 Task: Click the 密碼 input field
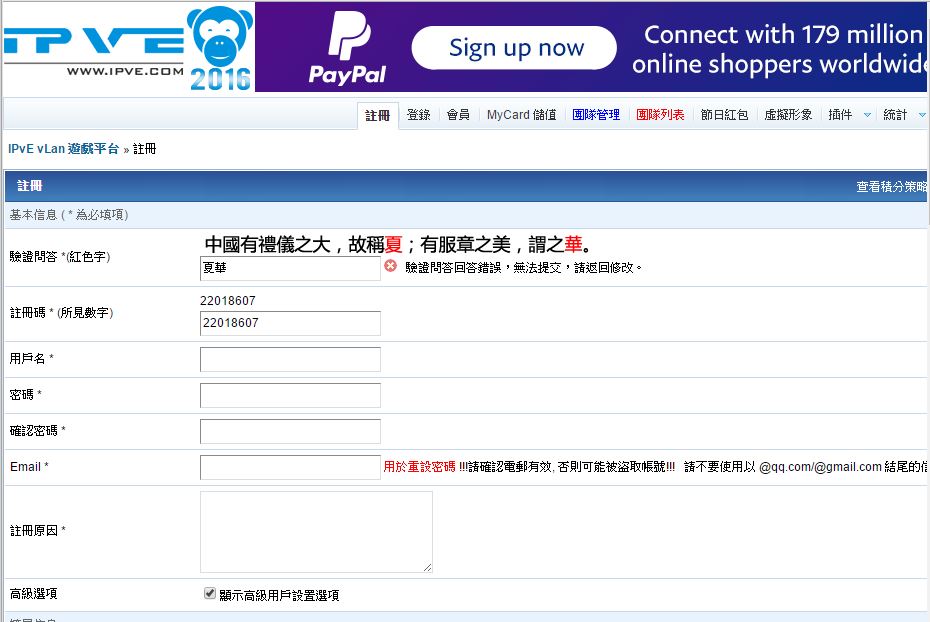pos(290,395)
